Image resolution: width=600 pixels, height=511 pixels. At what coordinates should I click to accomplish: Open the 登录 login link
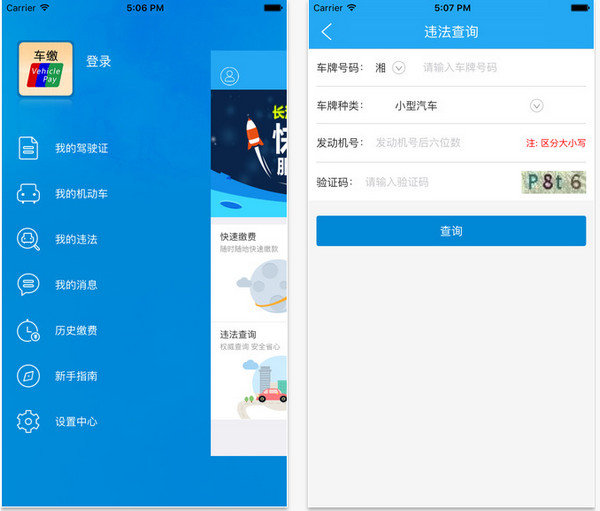pyautogui.click(x=98, y=61)
